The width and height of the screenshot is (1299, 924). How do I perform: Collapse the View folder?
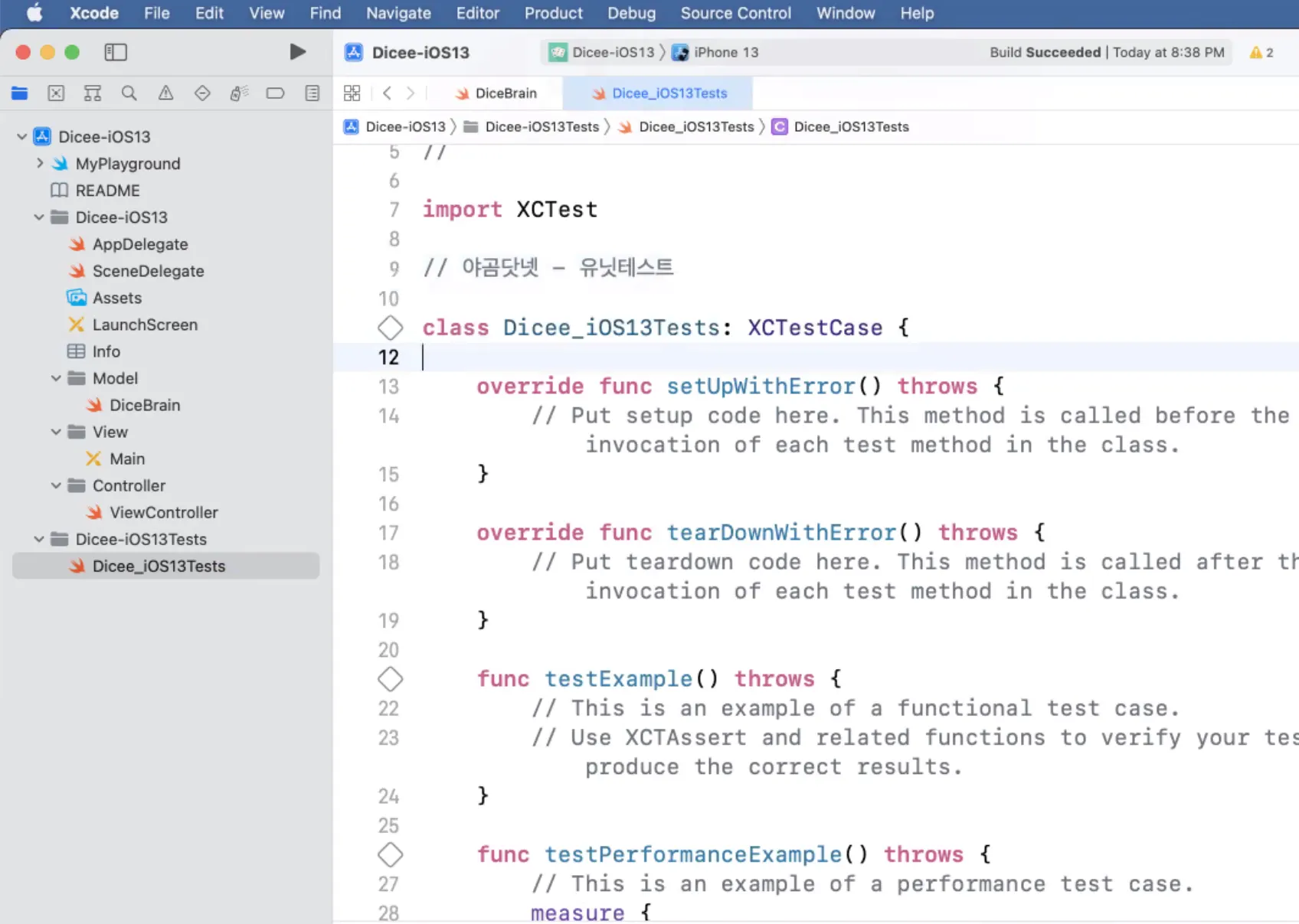pos(56,432)
